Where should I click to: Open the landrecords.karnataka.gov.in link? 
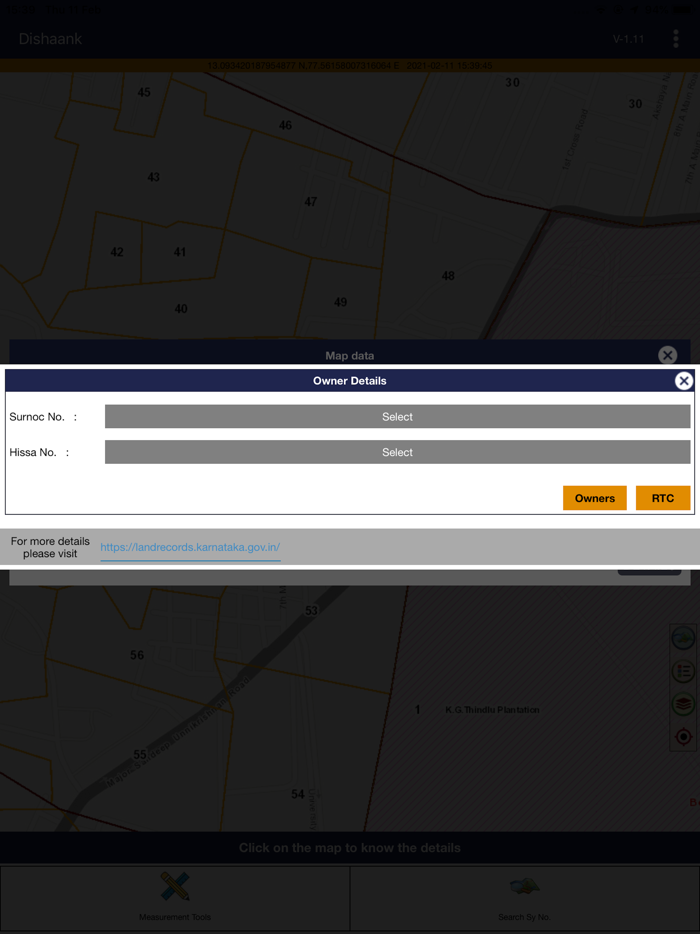click(190, 547)
